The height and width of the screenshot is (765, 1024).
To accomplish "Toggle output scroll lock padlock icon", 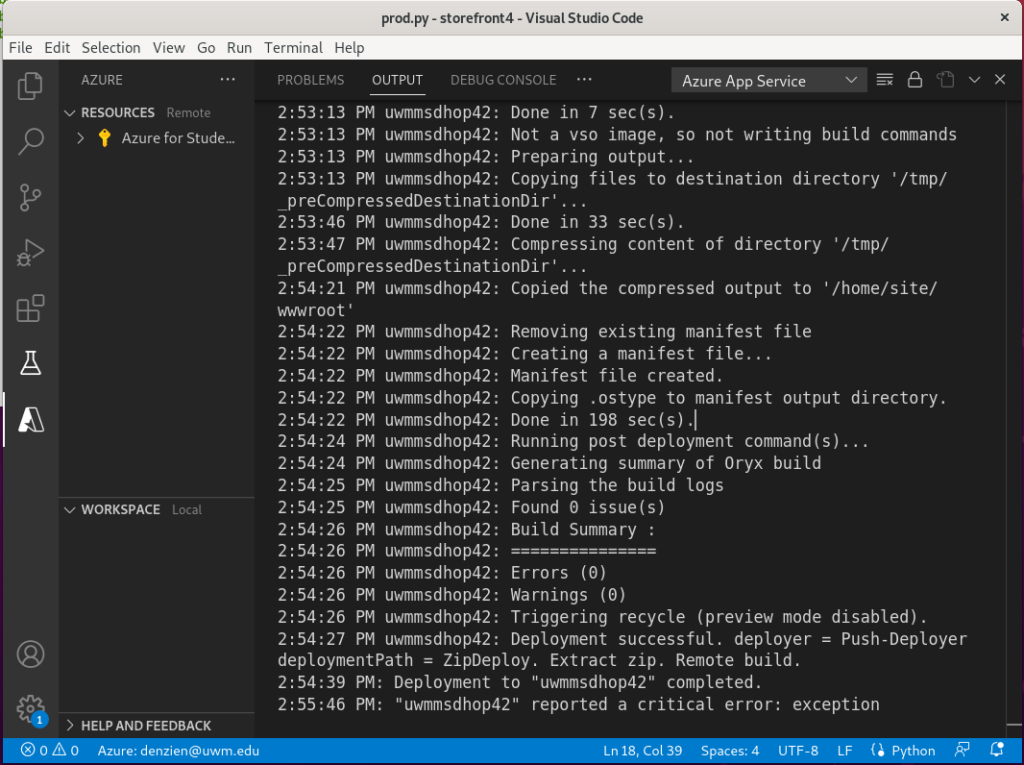I will click(x=914, y=80).
